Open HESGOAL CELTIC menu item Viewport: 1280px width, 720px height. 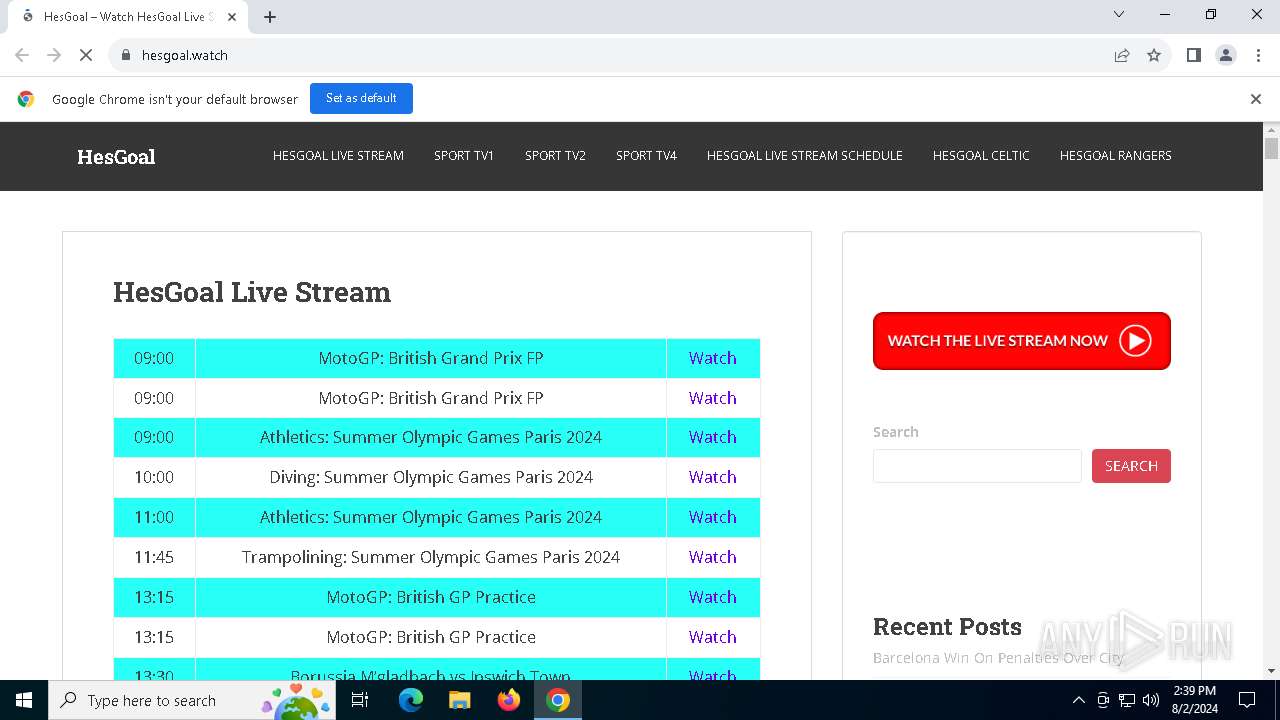point(981,156)
